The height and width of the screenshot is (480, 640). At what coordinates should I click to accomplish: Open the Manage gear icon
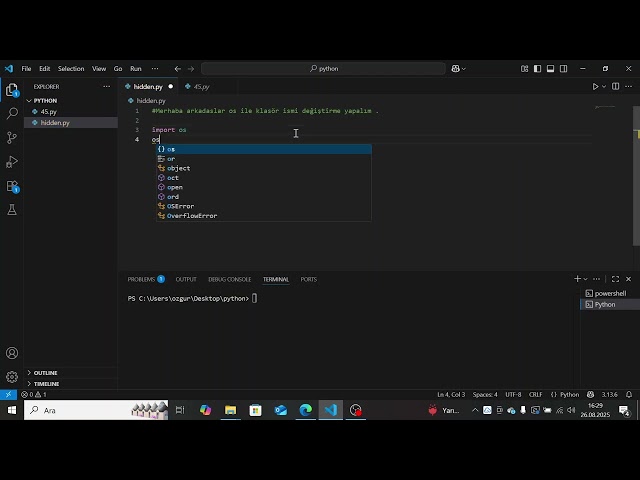pyautogui.click(x=12, y=376)
